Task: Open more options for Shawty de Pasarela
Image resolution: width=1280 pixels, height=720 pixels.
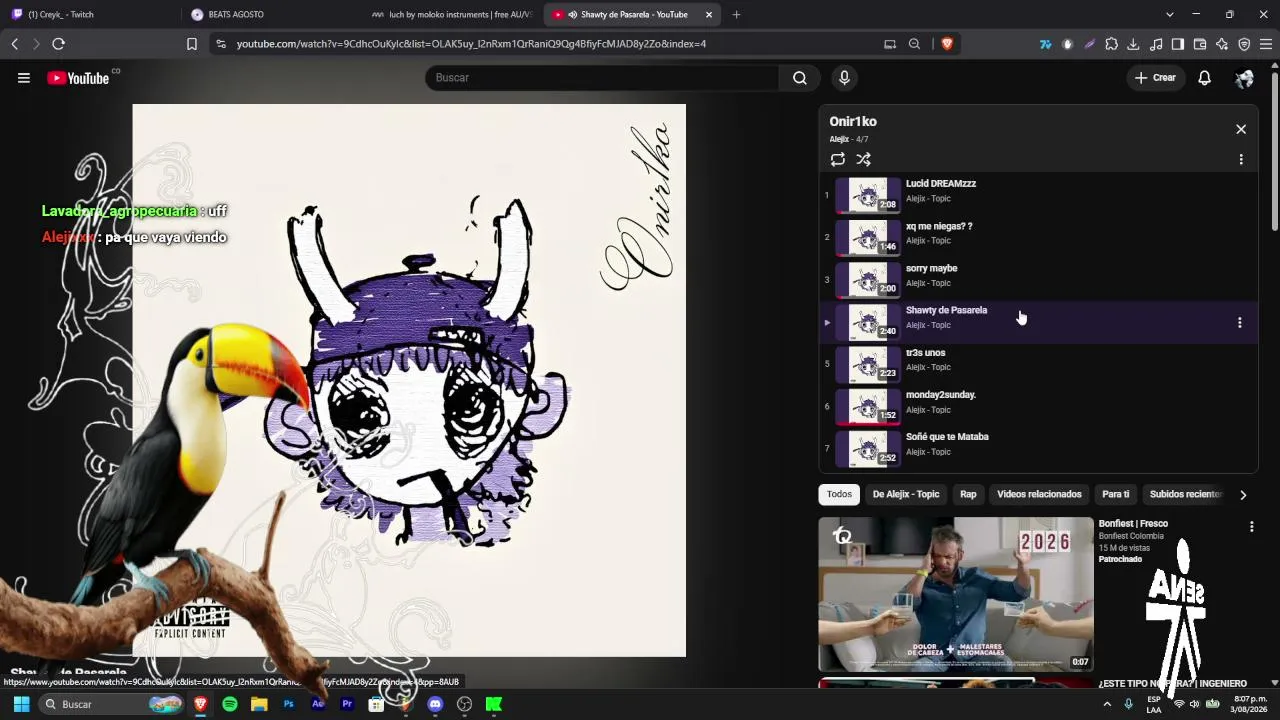Action: 1240,322
